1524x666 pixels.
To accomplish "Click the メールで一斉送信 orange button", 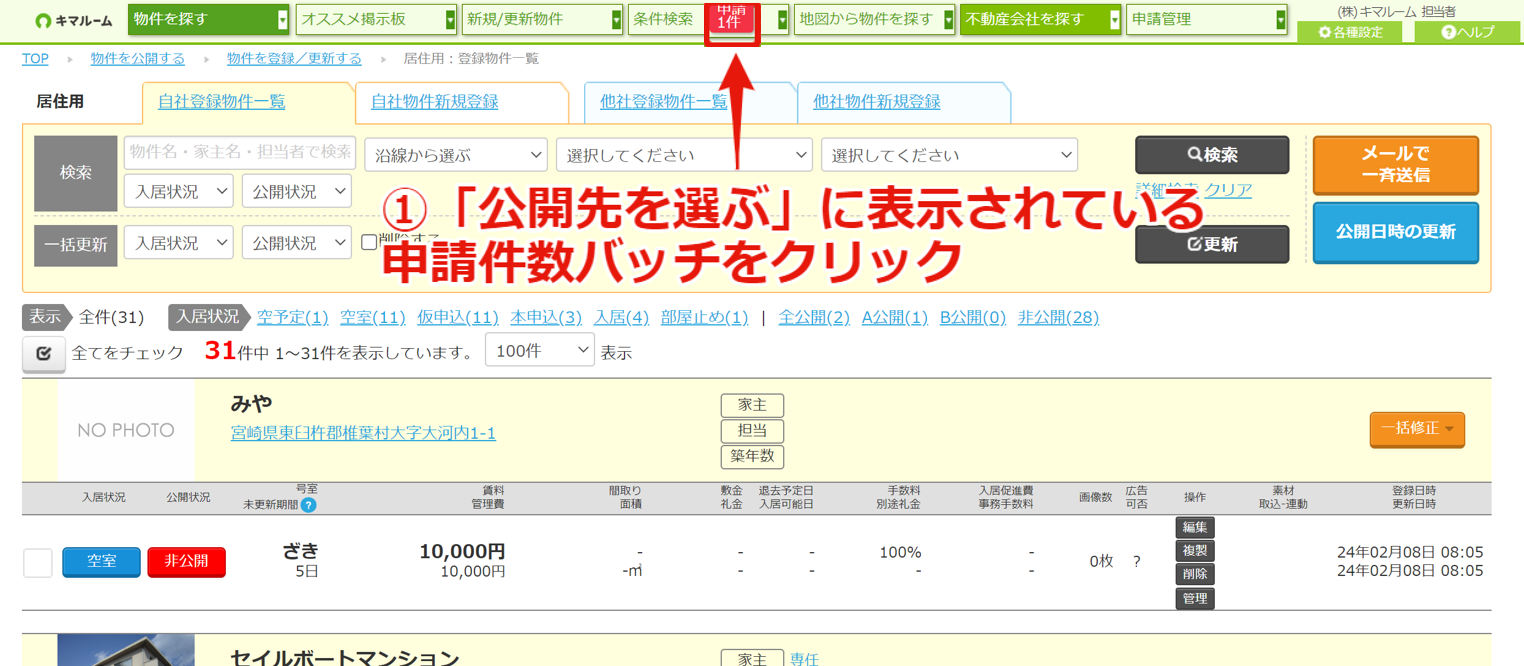I will (1395, 164).
